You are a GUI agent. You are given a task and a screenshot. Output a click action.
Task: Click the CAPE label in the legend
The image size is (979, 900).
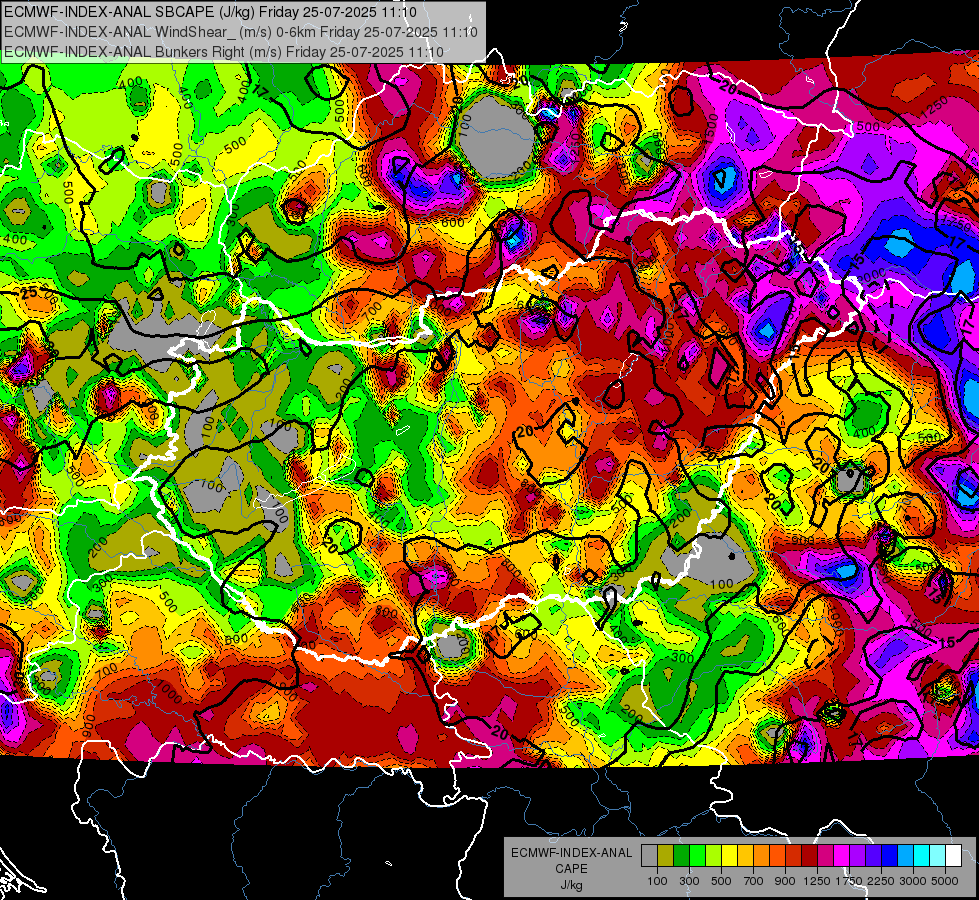pos(572,868)
